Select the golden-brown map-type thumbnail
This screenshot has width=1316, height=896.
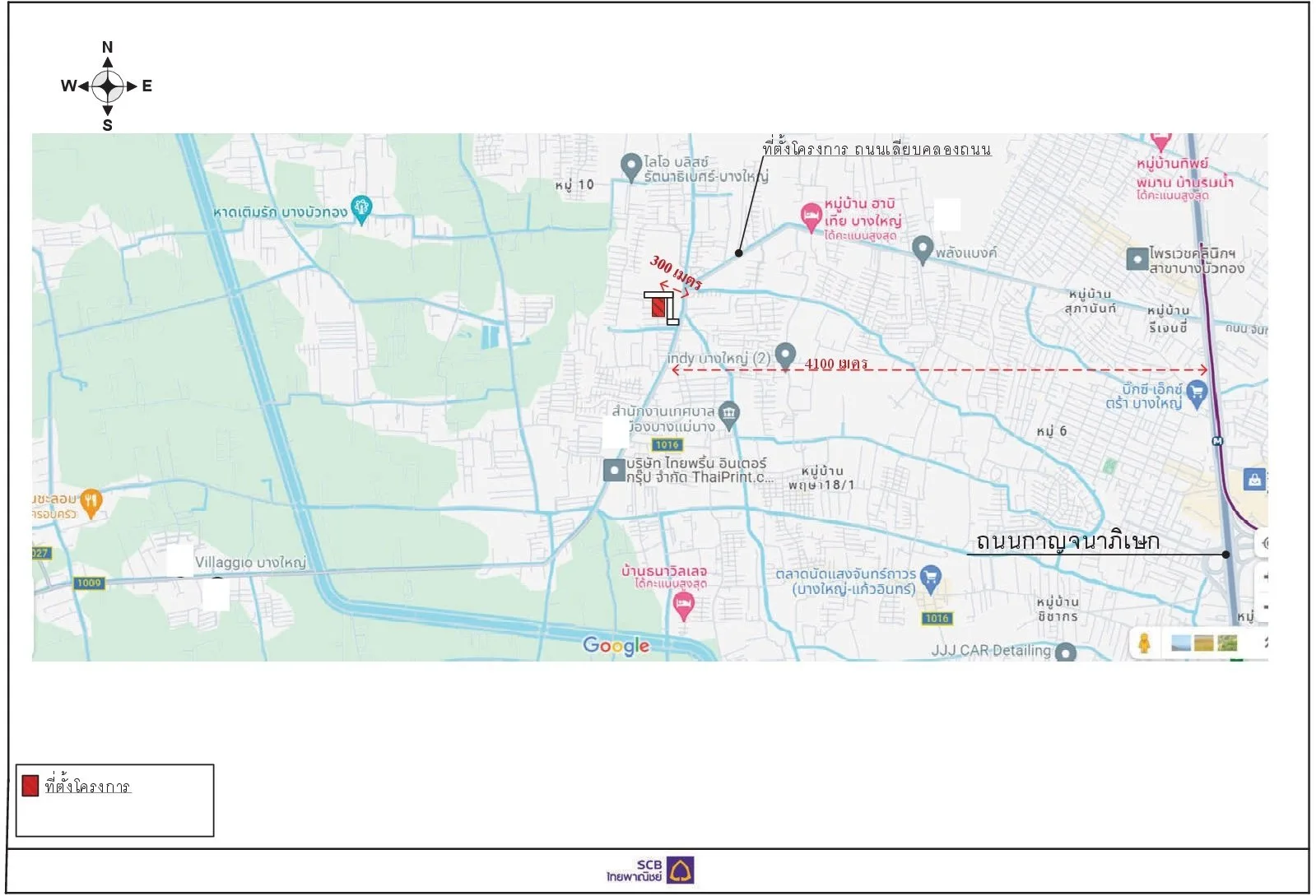tap(1203, 643)
